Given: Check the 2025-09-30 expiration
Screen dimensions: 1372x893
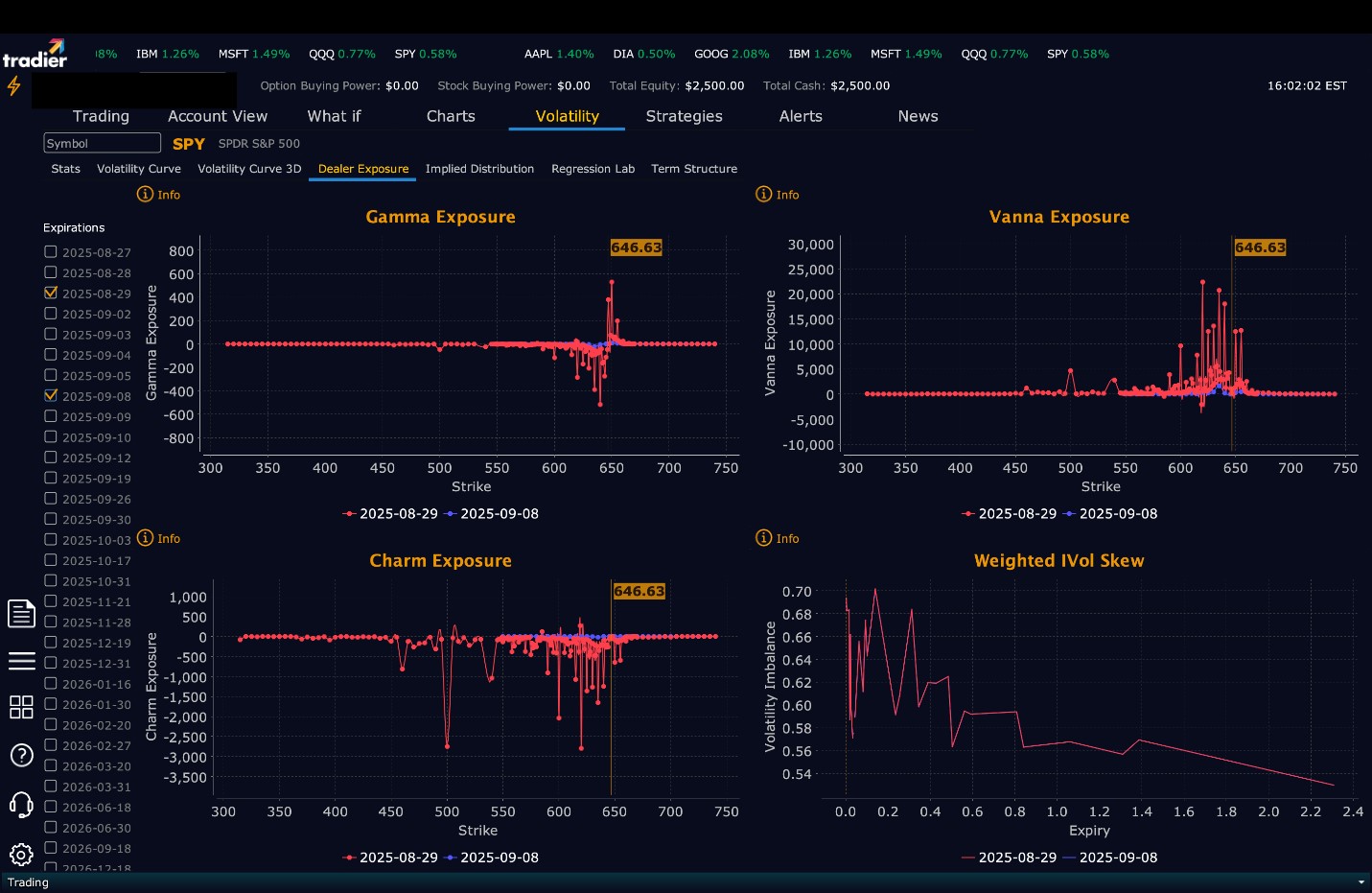Looking at the screenshot, I should point(51,519).
